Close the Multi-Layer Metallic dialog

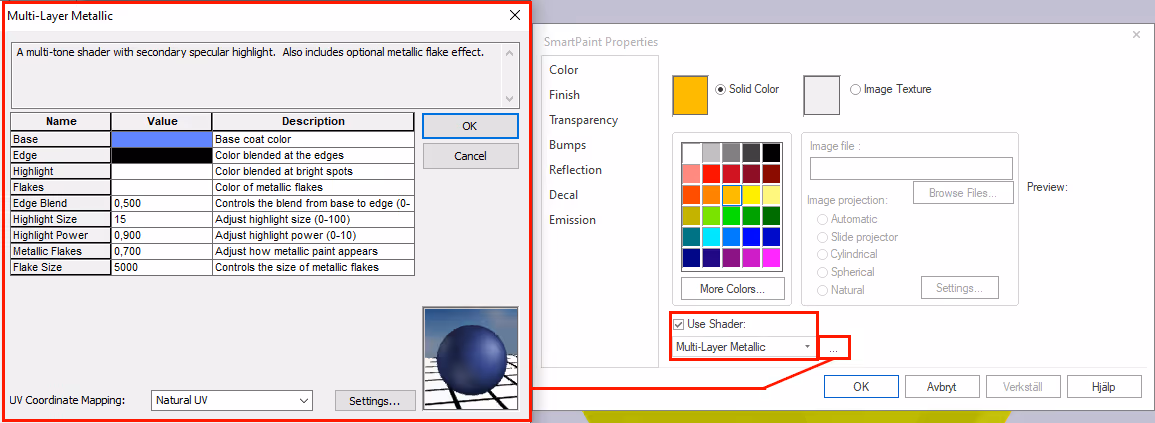(515, 15)
